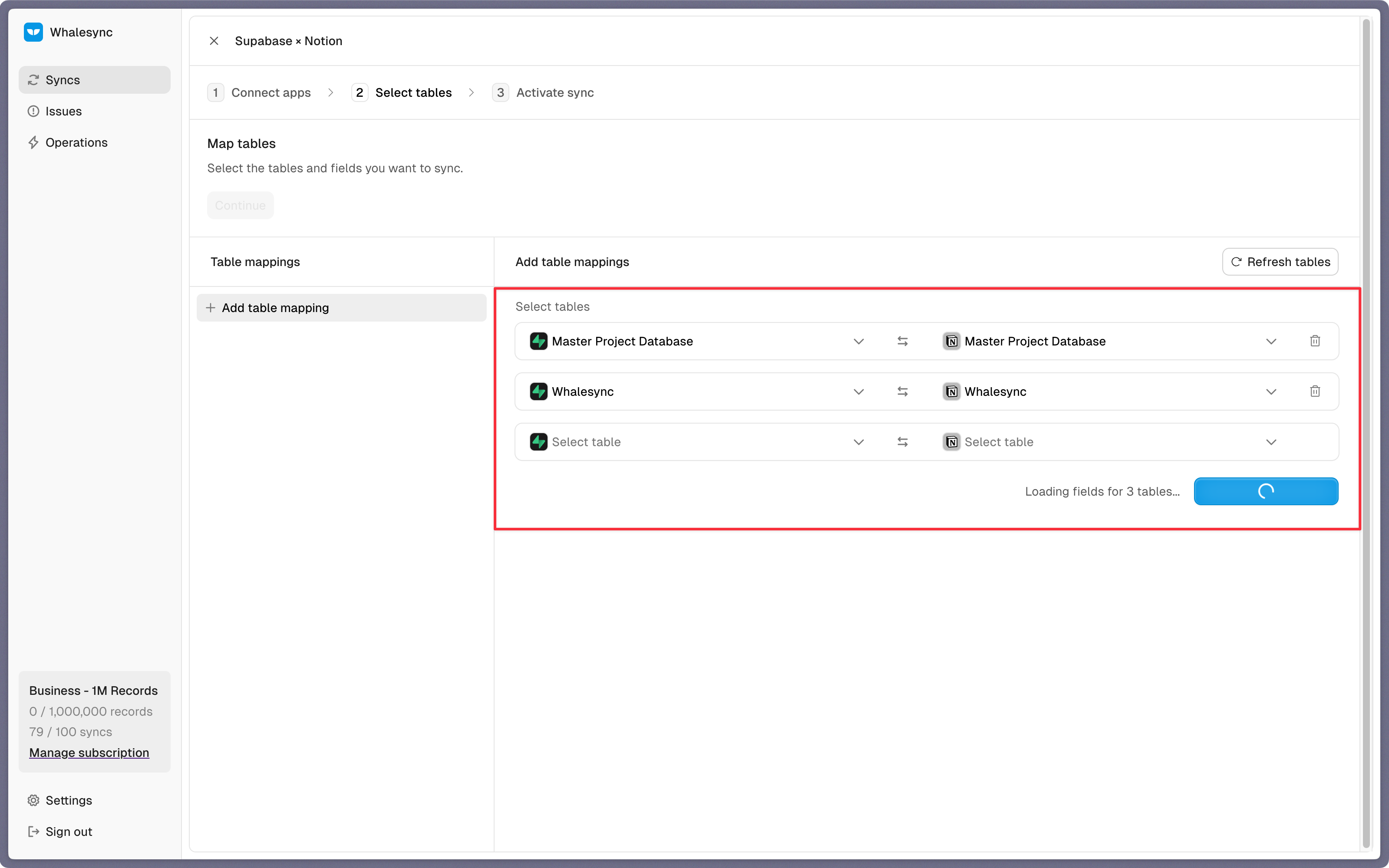Open Settings from the sidebar
Viewport: 1389px width, 868px height.
pyautogui.click(x=95, y=800)
